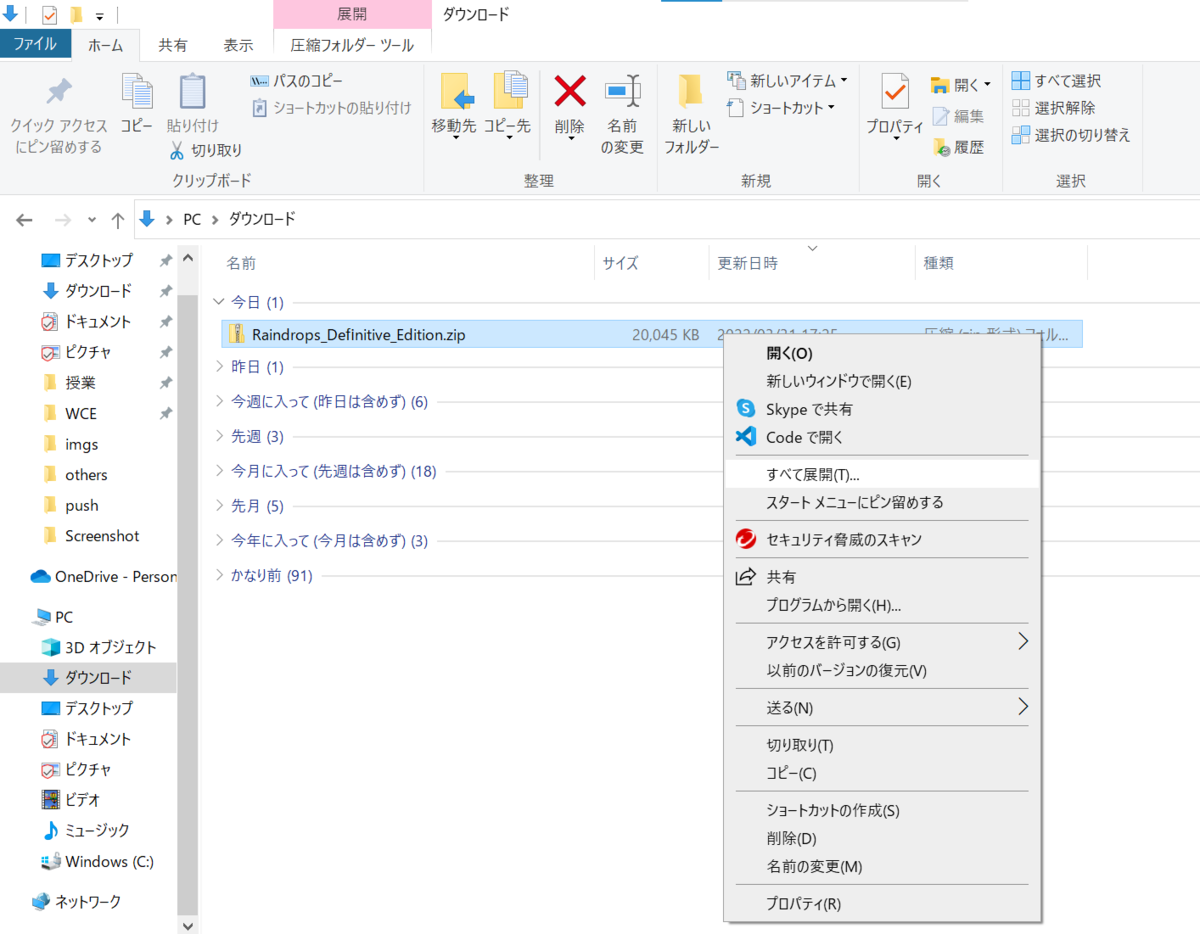
Task: Collapse the 今日 (1) group
Action: click(x=219, y=302)
